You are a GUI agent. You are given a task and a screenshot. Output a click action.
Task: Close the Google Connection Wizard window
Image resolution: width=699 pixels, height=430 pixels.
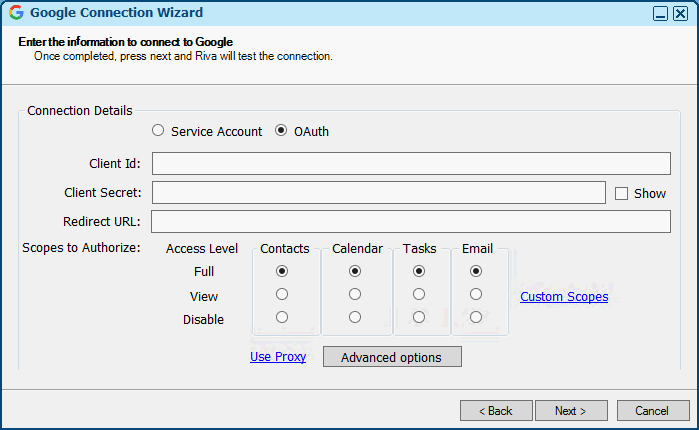click(680, 13)
